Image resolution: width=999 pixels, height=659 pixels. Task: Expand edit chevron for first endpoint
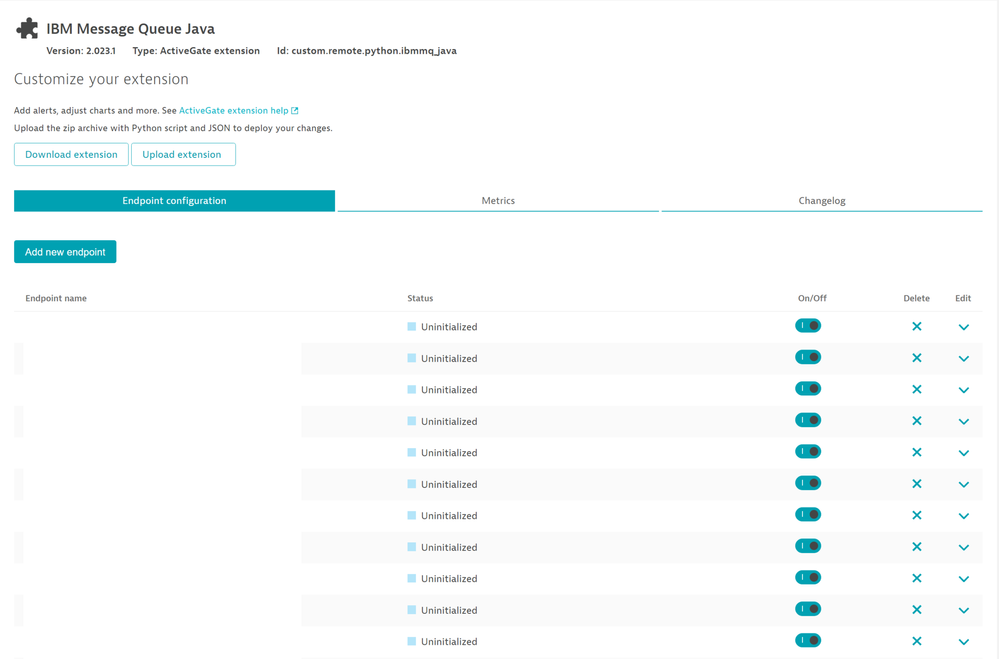click(963, 327)
